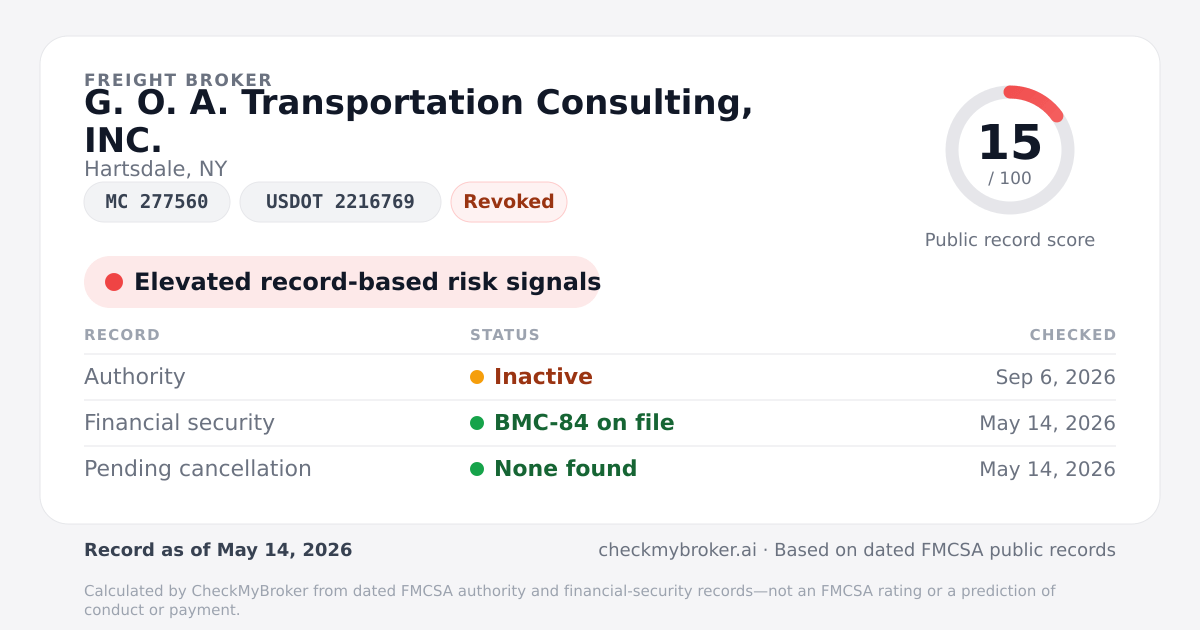This screenshot has width=1200, height=630.
Task: Select the MC 277560 badge
Action: [157, 202]
